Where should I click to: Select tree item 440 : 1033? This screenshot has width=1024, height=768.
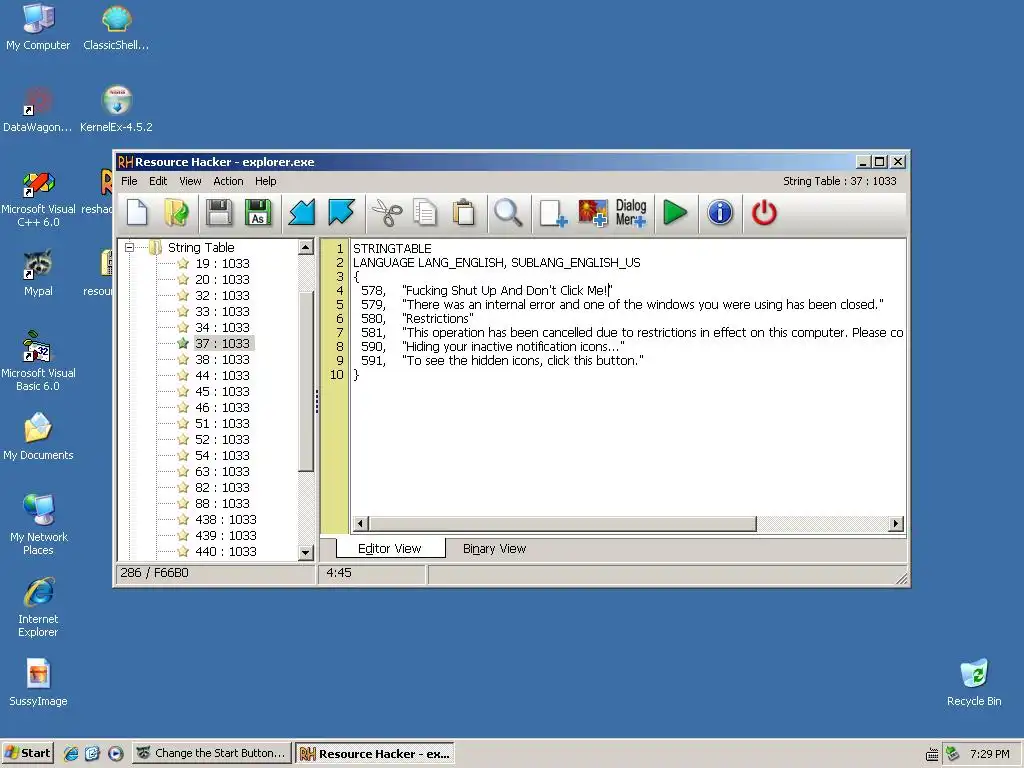tap(225, 552)
